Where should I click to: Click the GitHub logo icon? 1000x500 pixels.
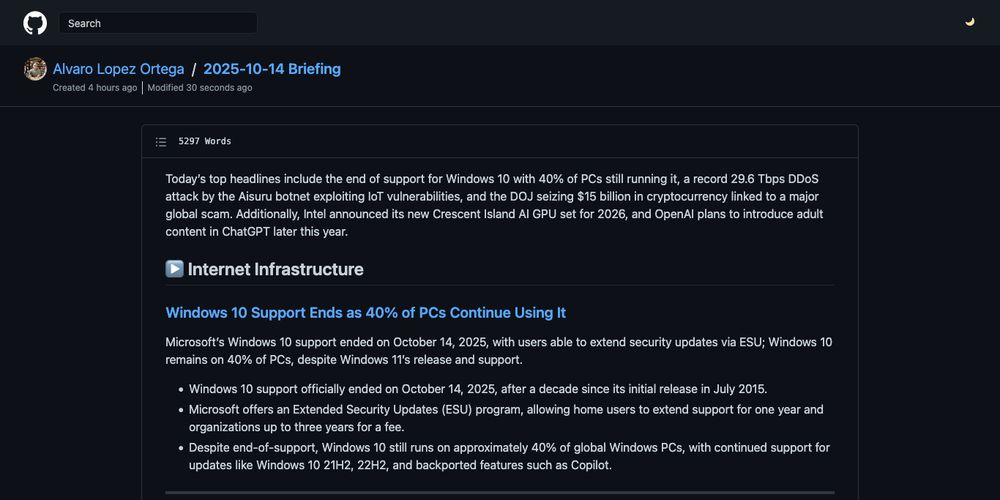[35, 23]
